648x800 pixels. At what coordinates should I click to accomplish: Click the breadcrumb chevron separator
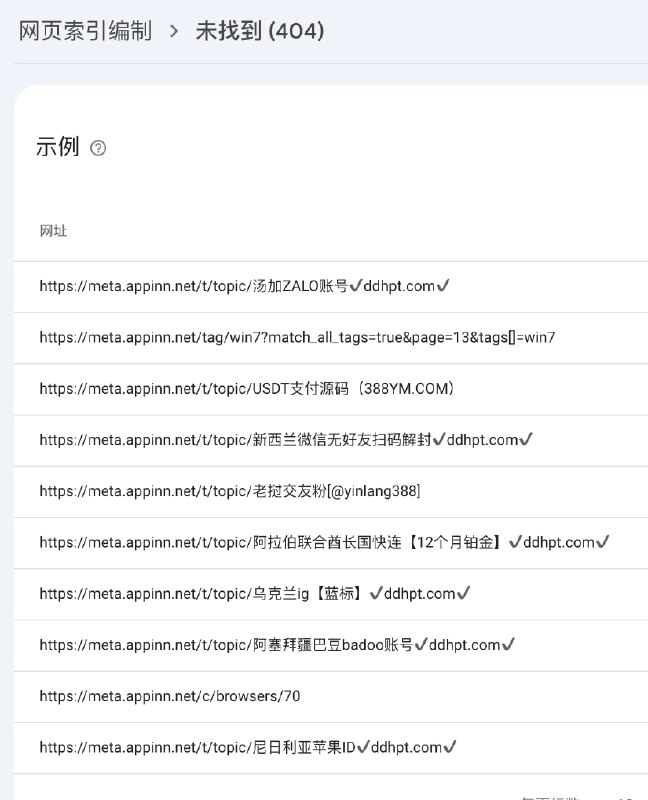click(174, 31)
